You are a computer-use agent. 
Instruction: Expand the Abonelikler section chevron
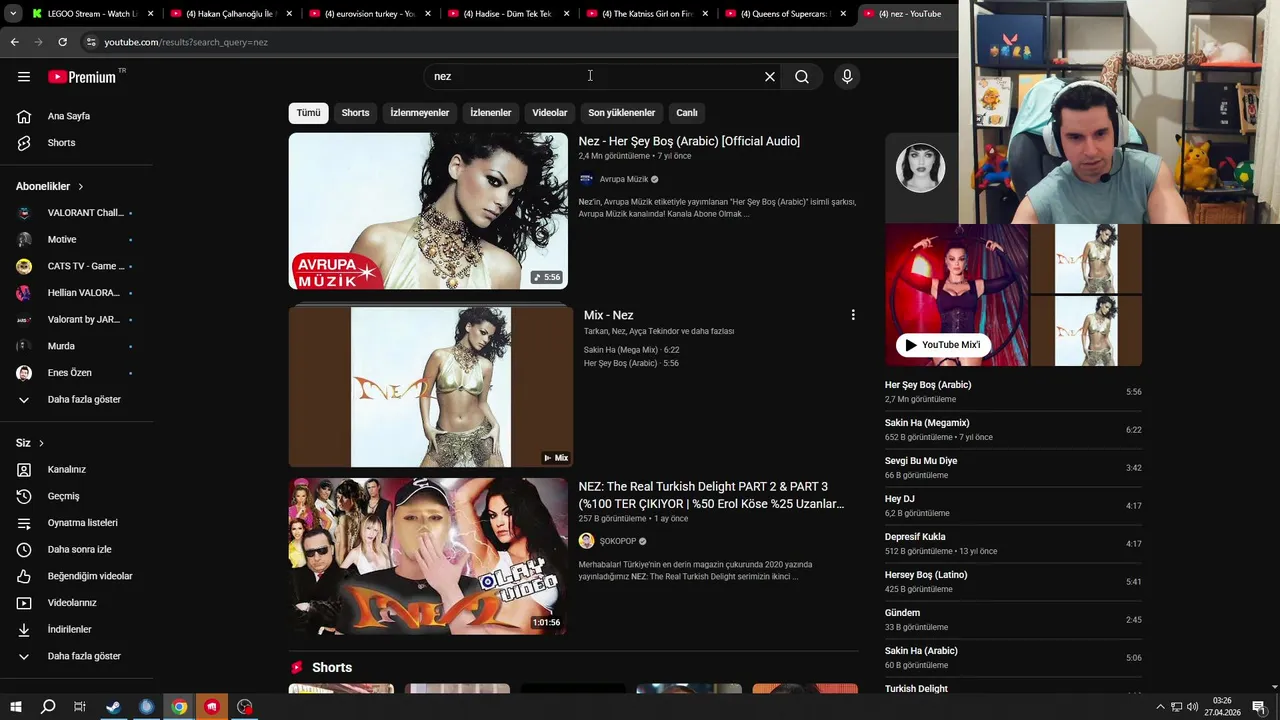click(81, 187)
